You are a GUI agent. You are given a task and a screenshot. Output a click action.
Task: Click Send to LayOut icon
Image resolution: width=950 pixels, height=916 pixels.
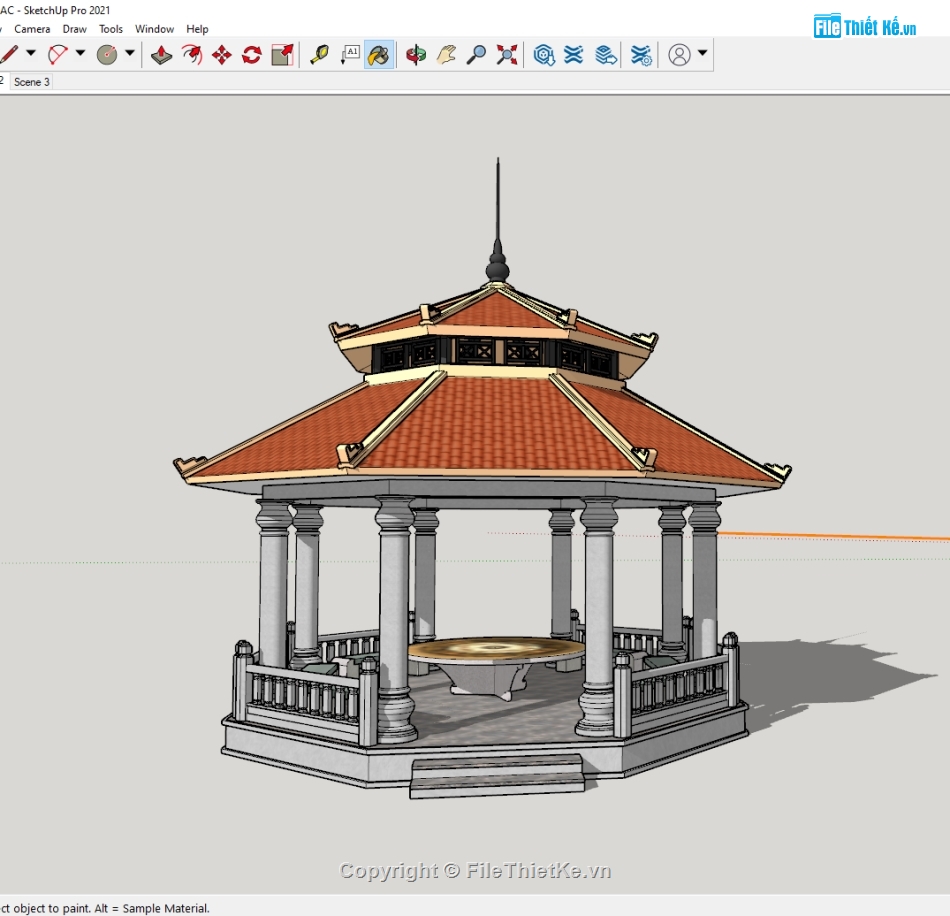click(605, 55)
